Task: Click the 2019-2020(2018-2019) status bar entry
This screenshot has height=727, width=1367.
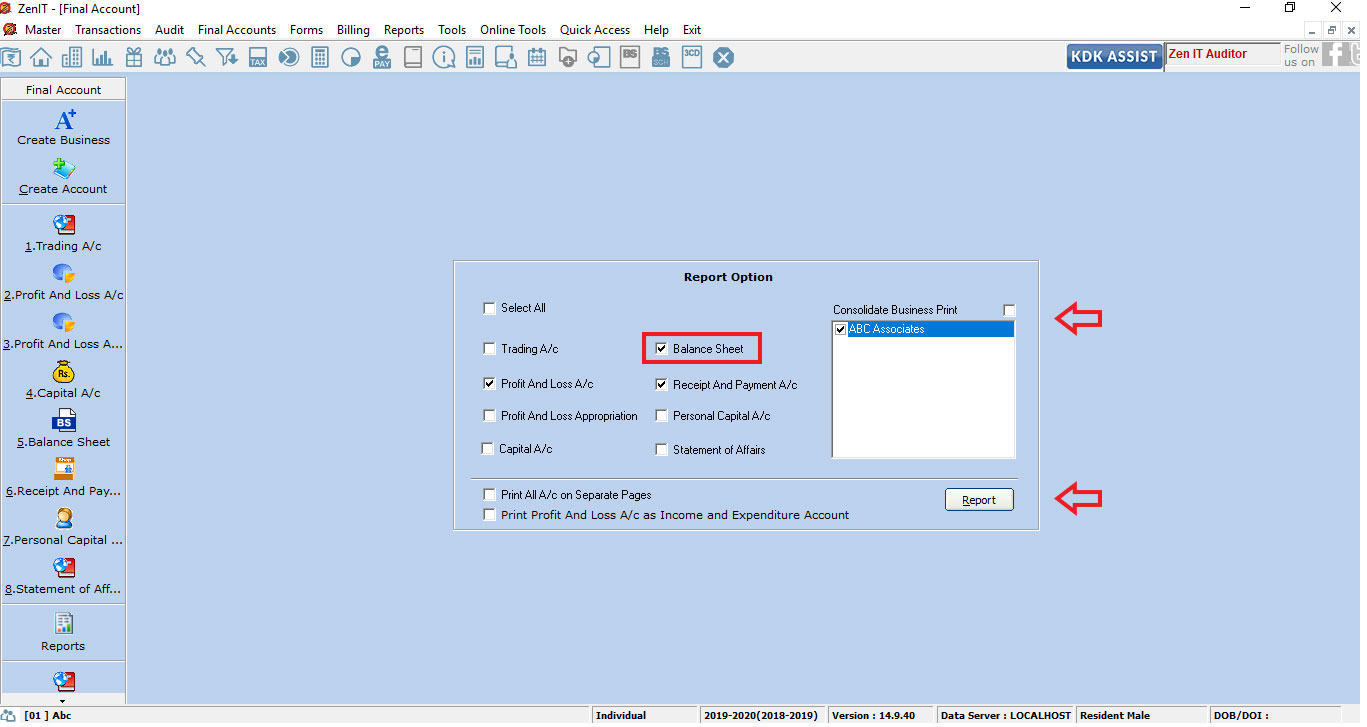Action: click(761, 715)
